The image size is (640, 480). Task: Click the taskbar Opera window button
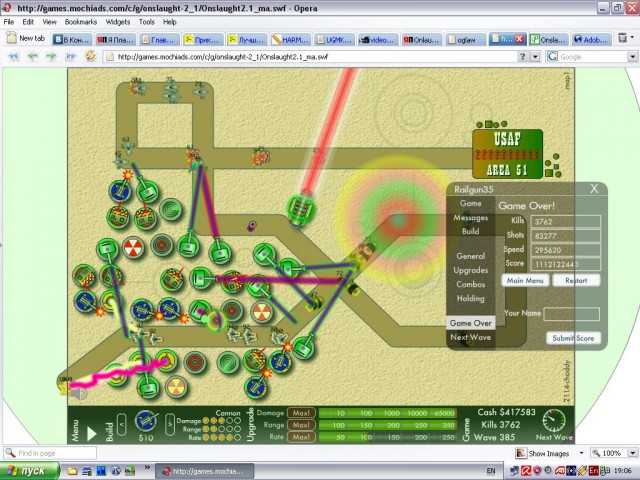click(205, 471)
